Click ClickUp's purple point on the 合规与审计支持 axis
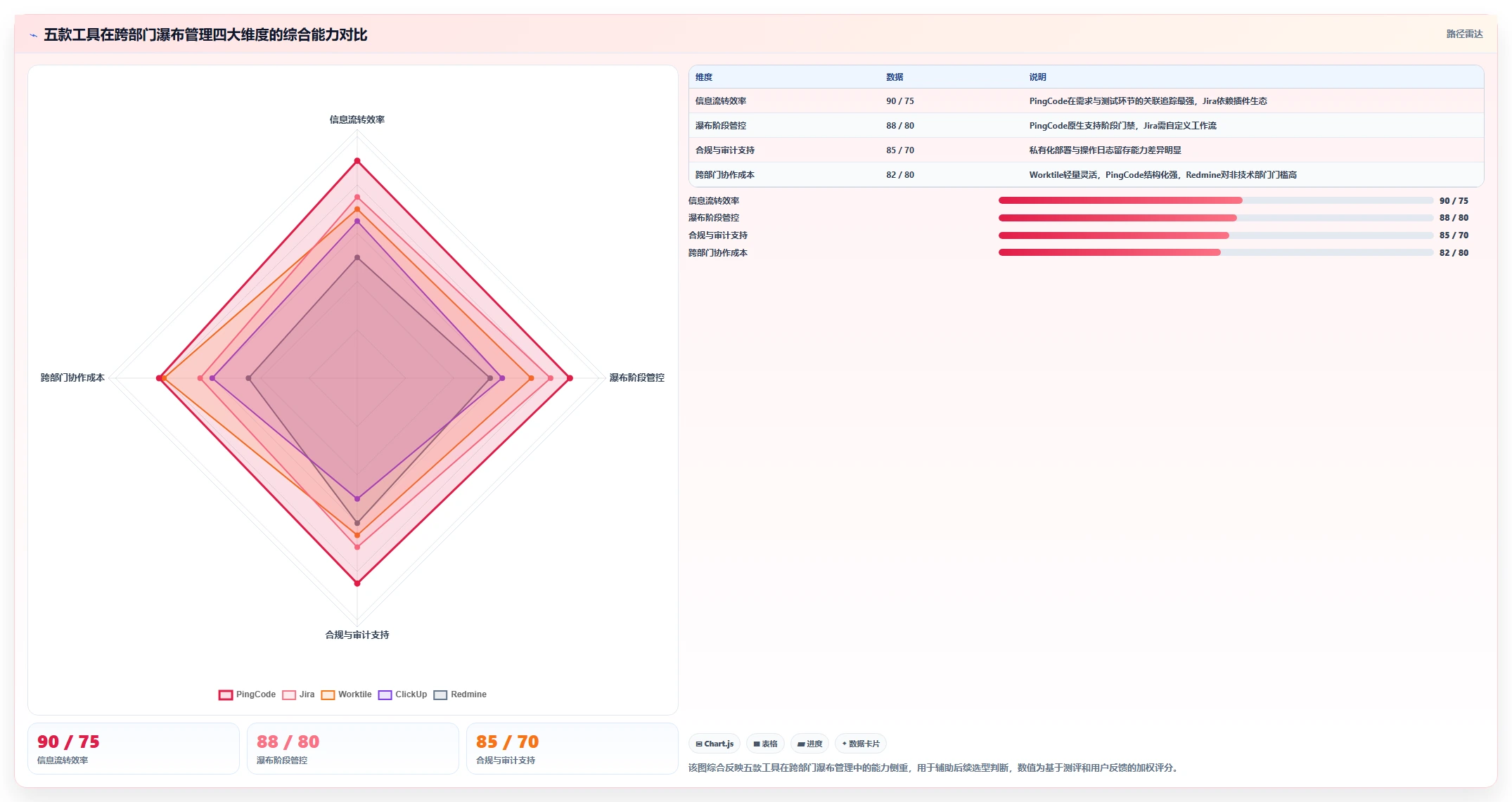The image size is (1512, 802). tap(357, 499)
